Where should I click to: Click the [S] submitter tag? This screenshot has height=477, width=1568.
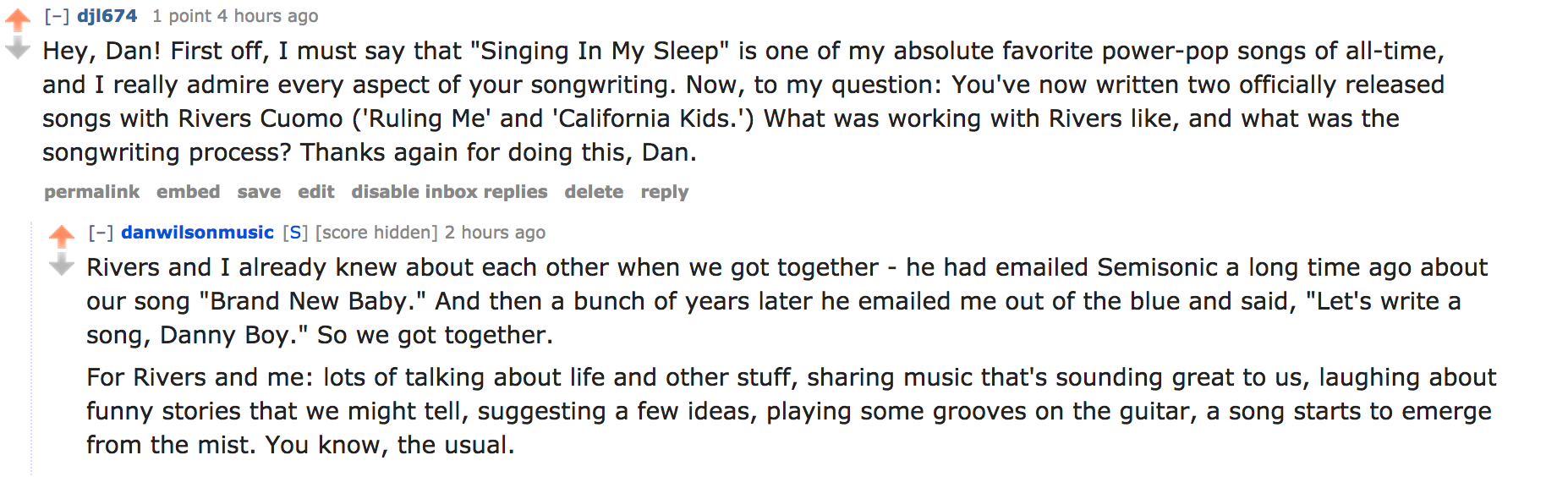pos(295,233)
